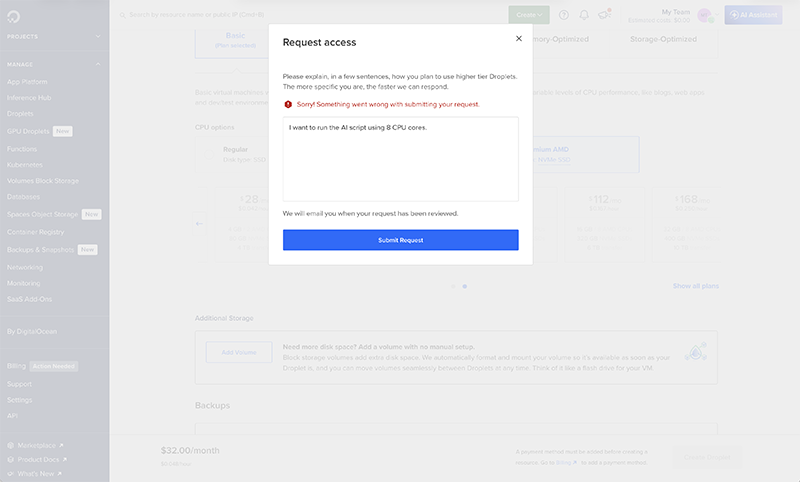Open the AI Assistant
This screenshot has height=482, width=800.
753,15
